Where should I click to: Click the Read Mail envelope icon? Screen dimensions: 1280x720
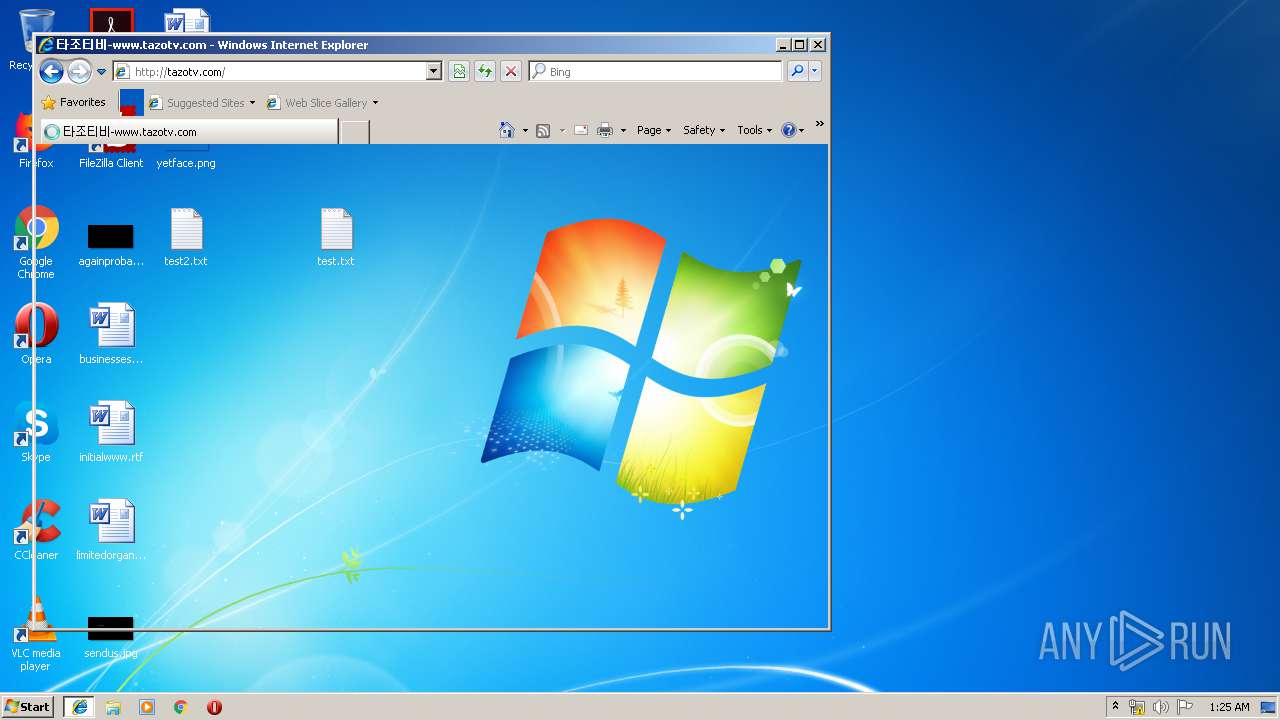tap(581, 130)
